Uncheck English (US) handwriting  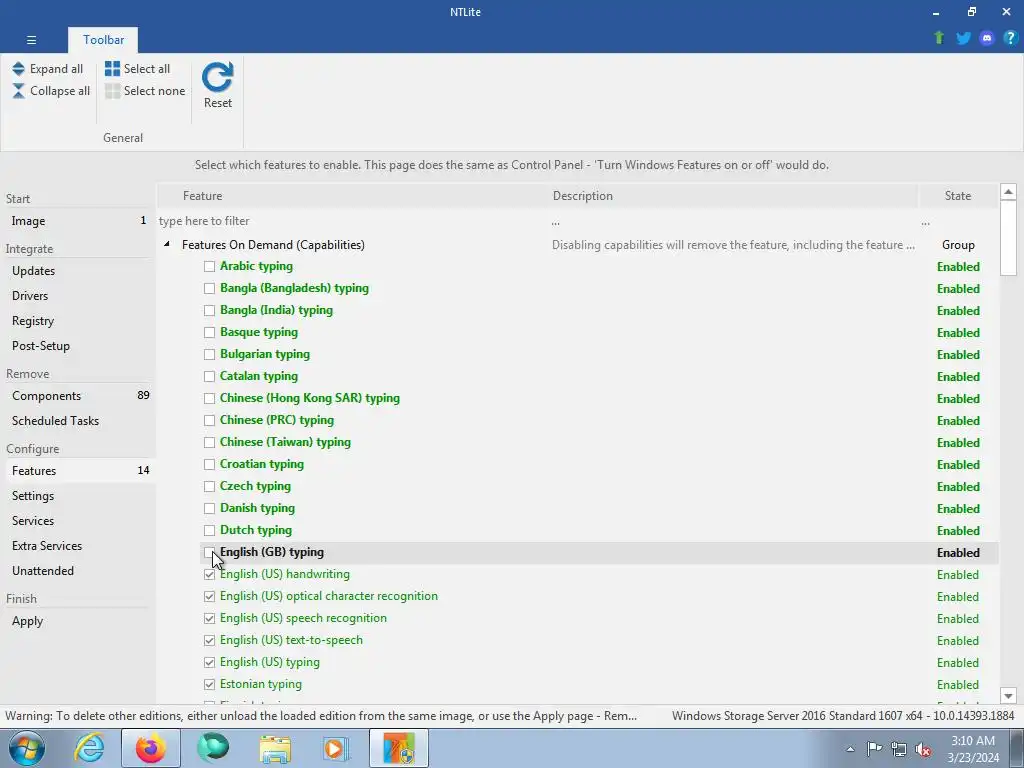coord(209,575)
